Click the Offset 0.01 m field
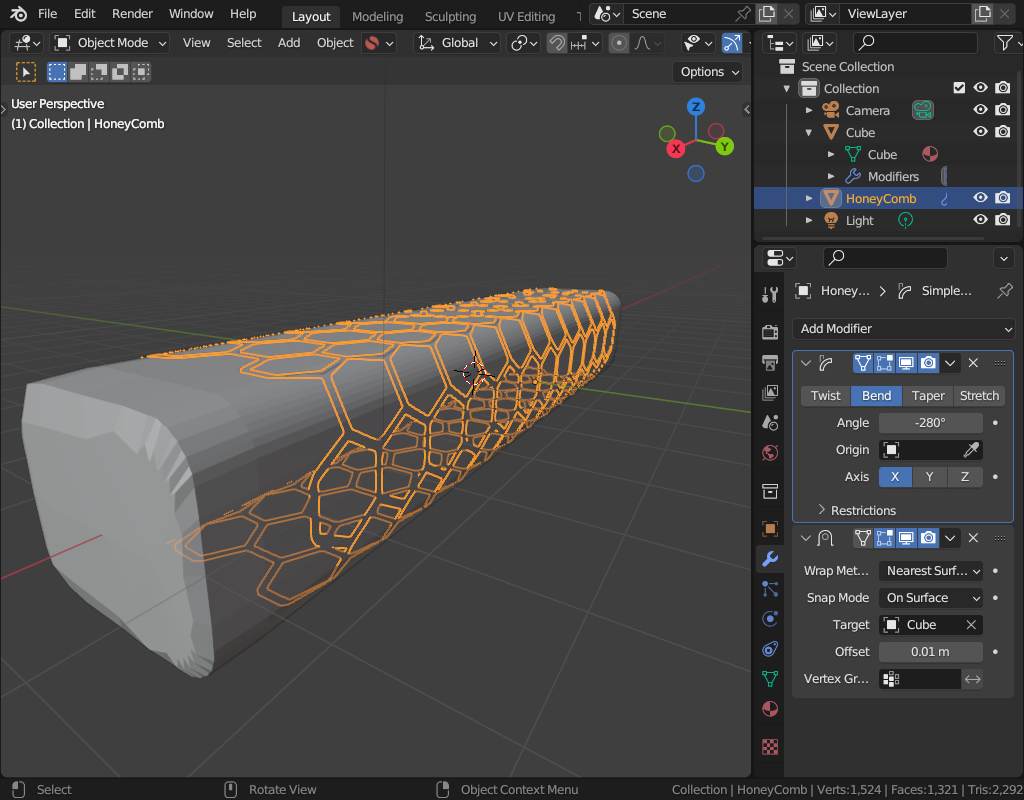 pos(931,652)
